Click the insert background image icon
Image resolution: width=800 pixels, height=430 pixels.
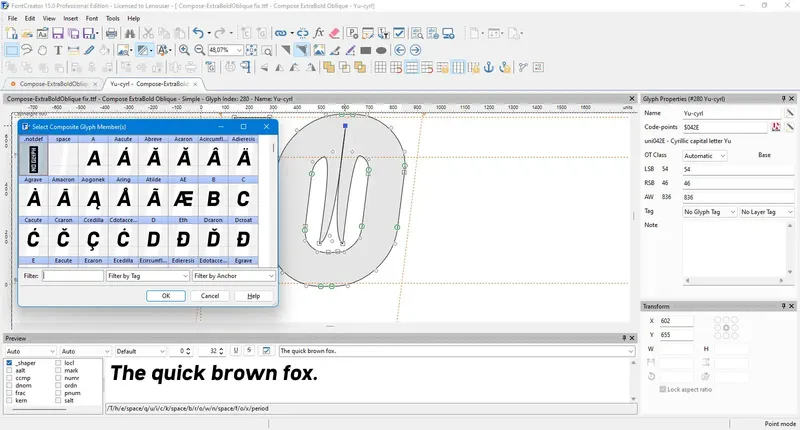coord(319,50)
